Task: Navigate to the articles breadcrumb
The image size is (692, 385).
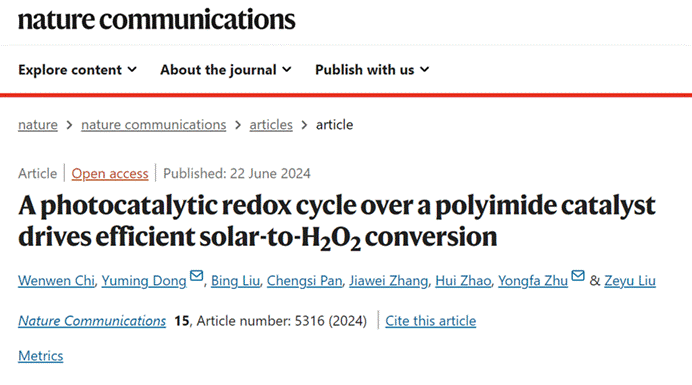Action: (x=271, y=125)
